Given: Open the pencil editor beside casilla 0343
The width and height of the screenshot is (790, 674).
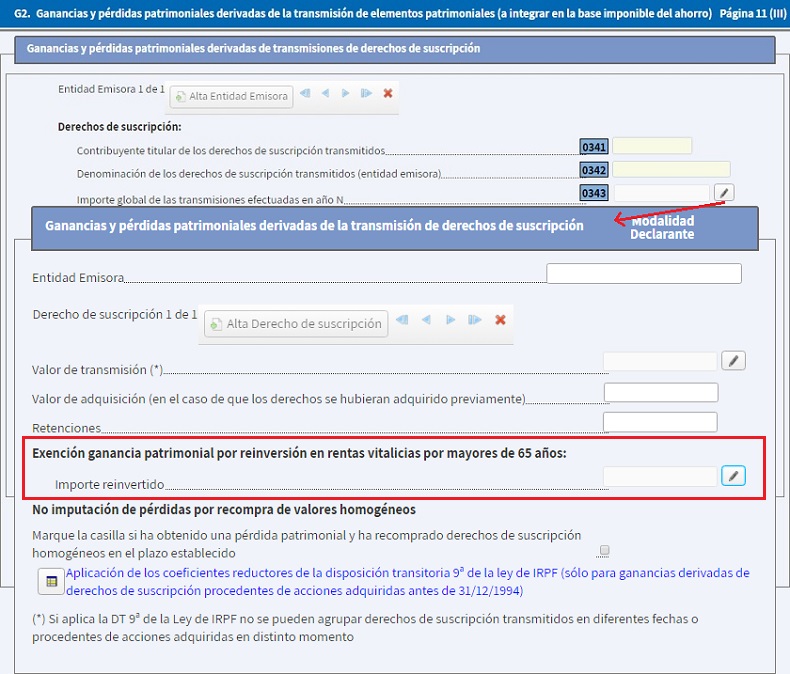Looking at the screenshot, I should pyautogui.click(x=724, y=192).
